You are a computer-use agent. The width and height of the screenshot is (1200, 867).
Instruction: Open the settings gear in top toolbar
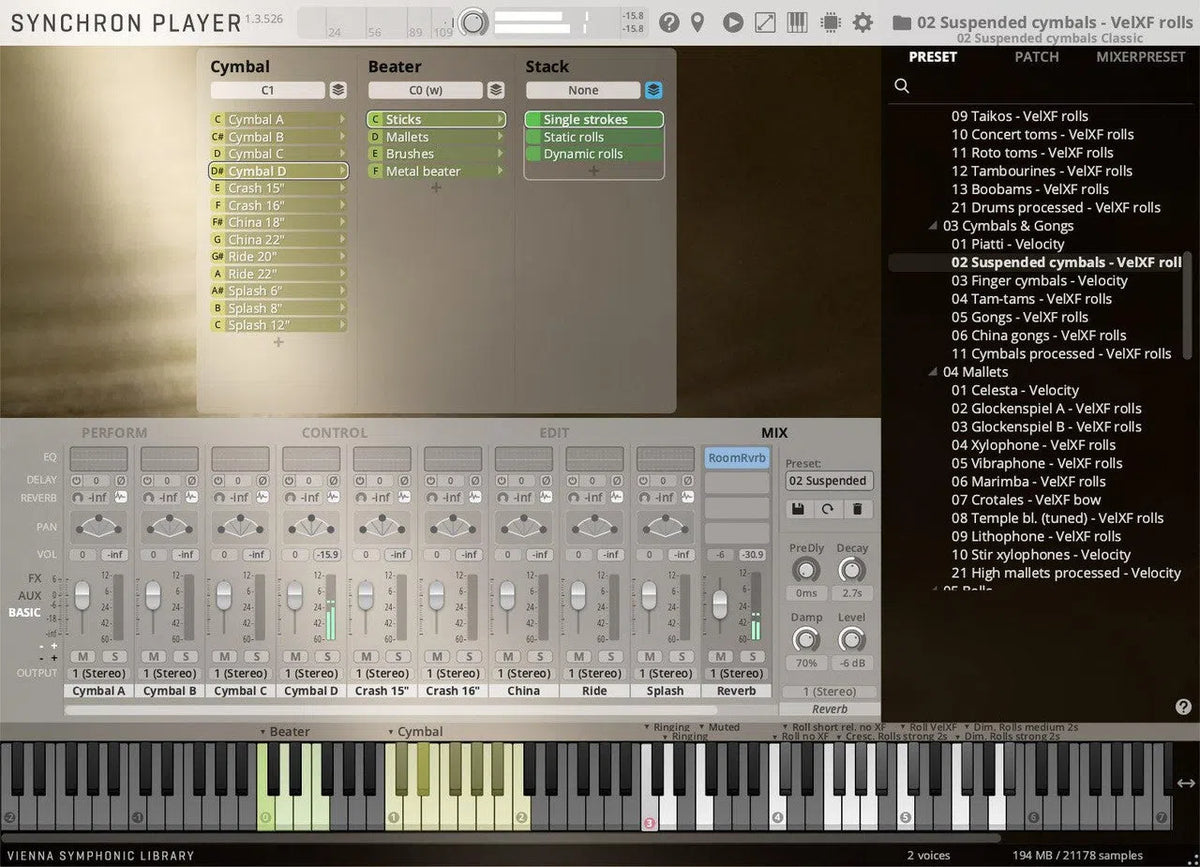point(862,22)
